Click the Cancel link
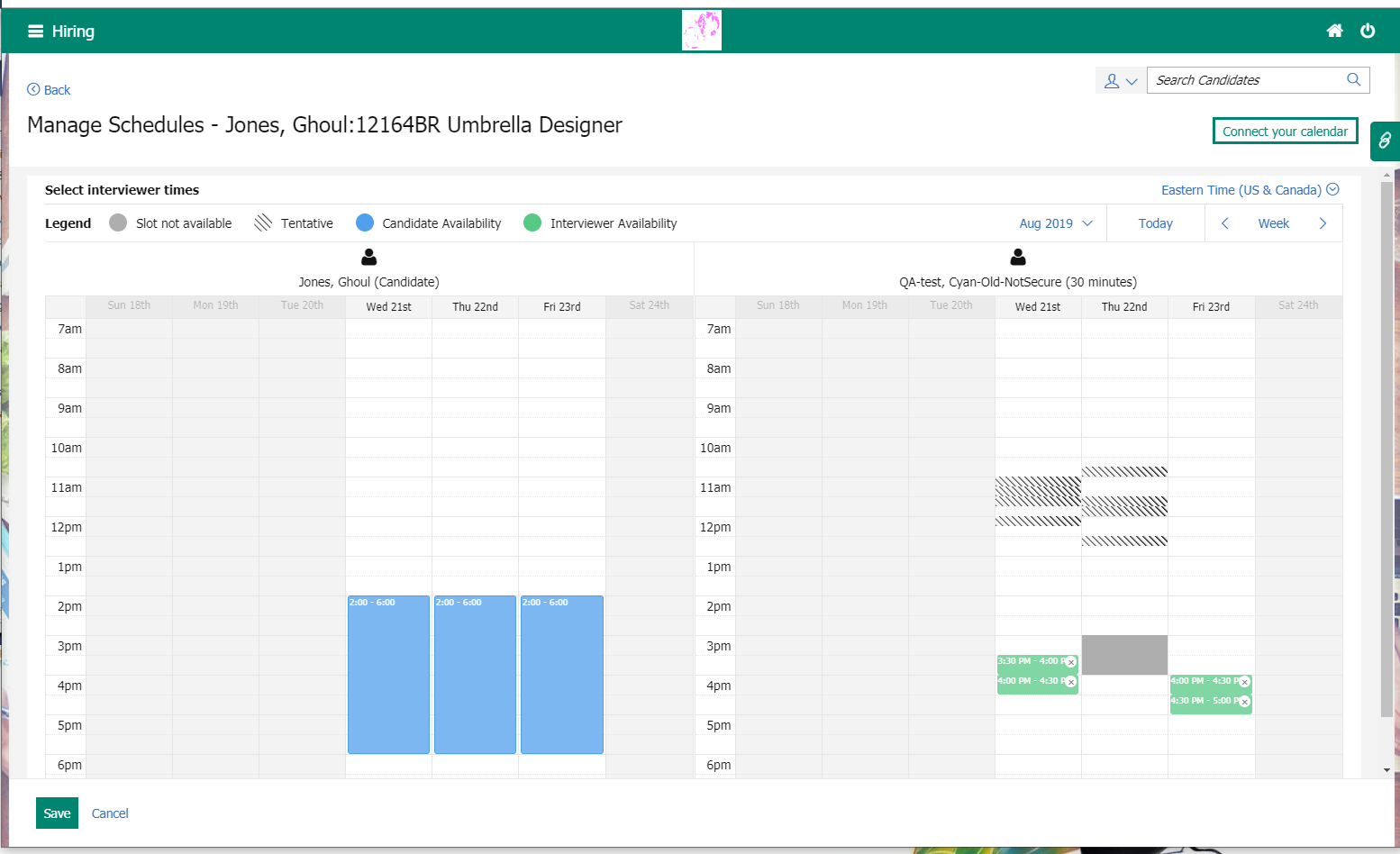Screen dimensions: 1400x854 click(110, 813)
